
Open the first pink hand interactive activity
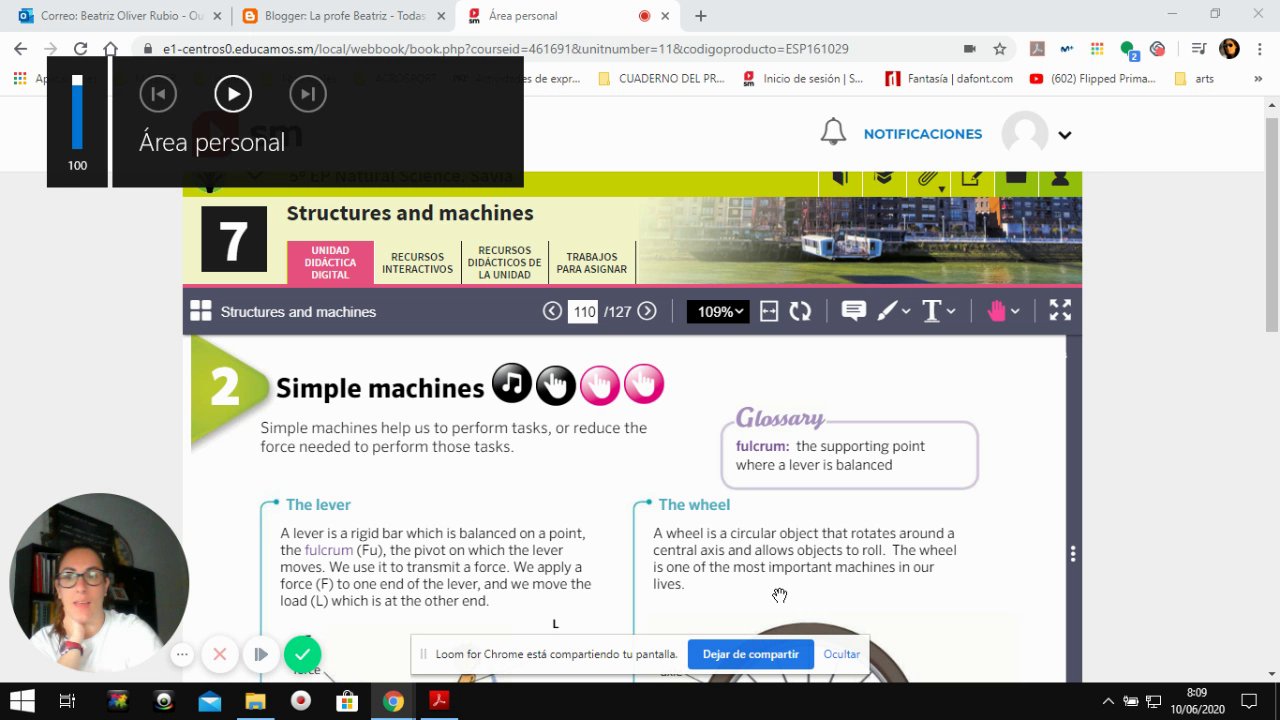click(600, 384)
